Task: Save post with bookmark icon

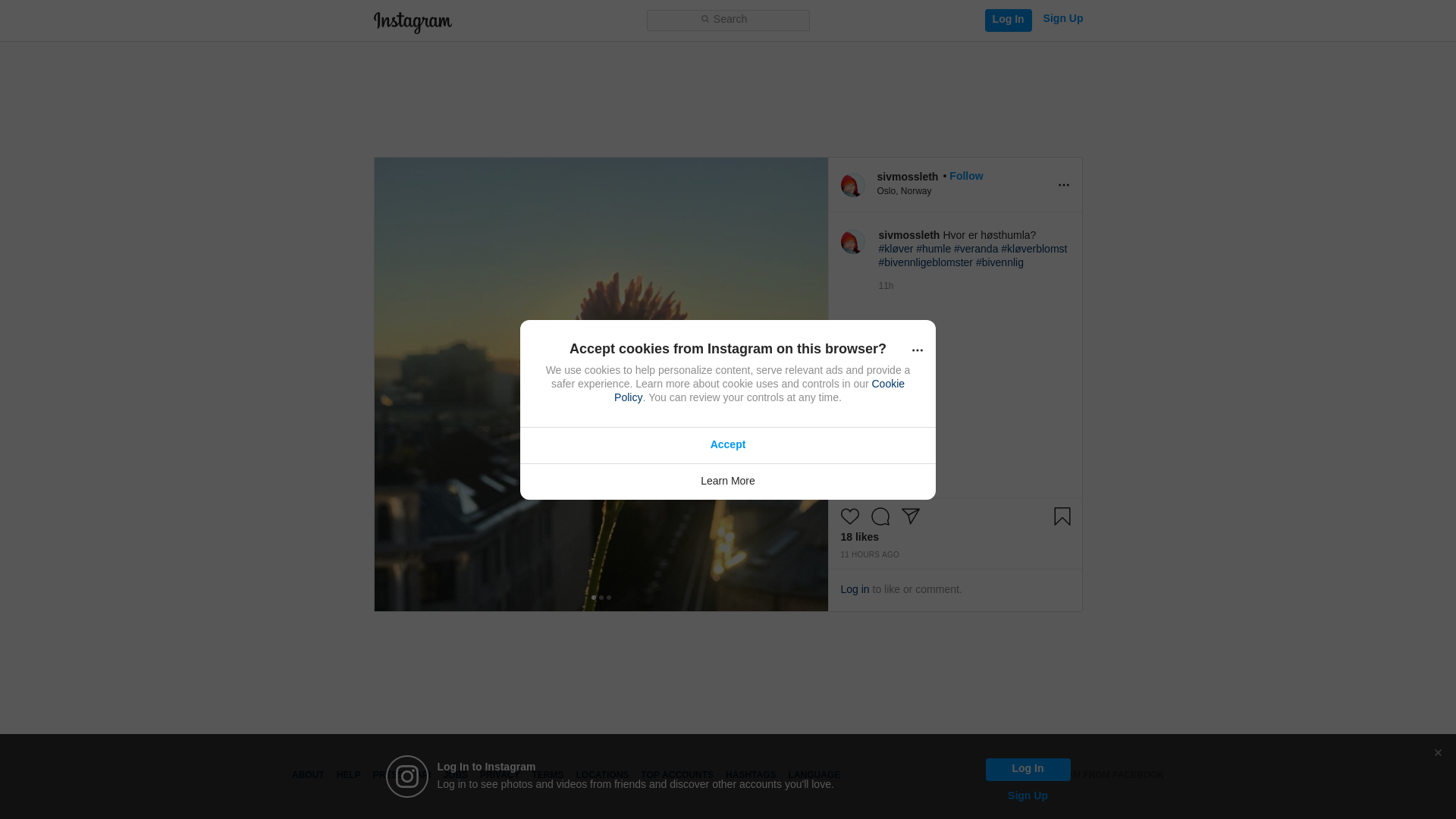Action: point(1062,516)
